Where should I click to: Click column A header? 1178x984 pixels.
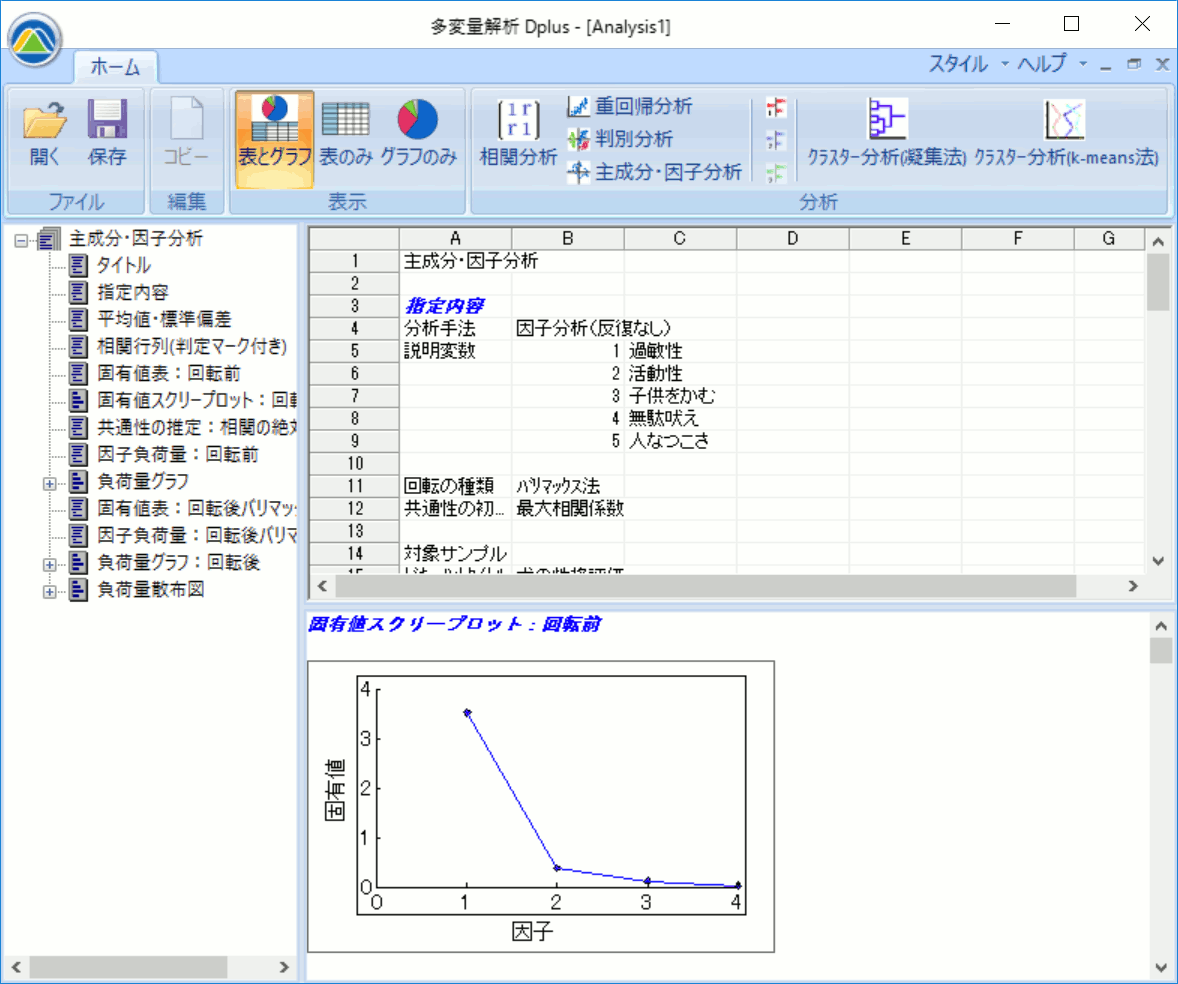pyautogui.click(x=455, y=238)
